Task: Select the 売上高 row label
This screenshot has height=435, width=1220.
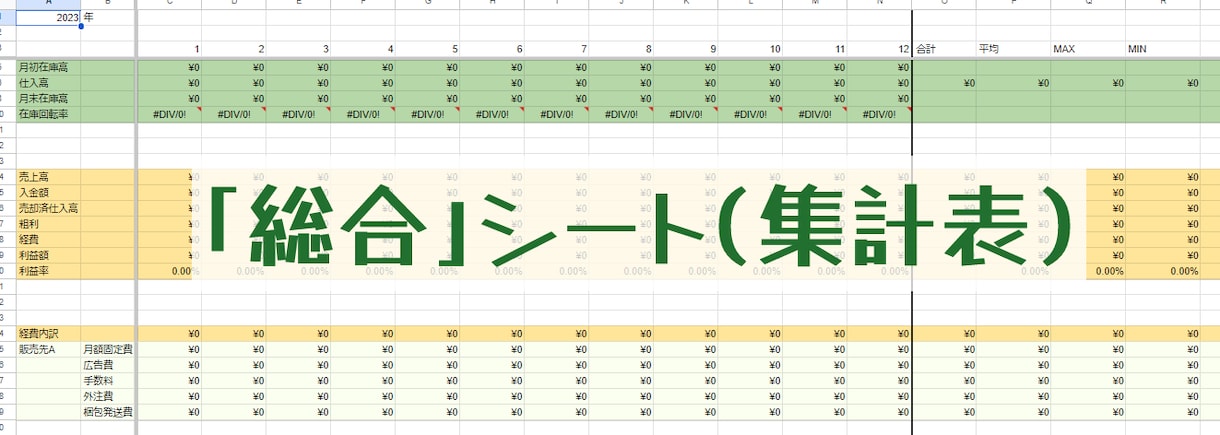Action: (x=49, y=177)
